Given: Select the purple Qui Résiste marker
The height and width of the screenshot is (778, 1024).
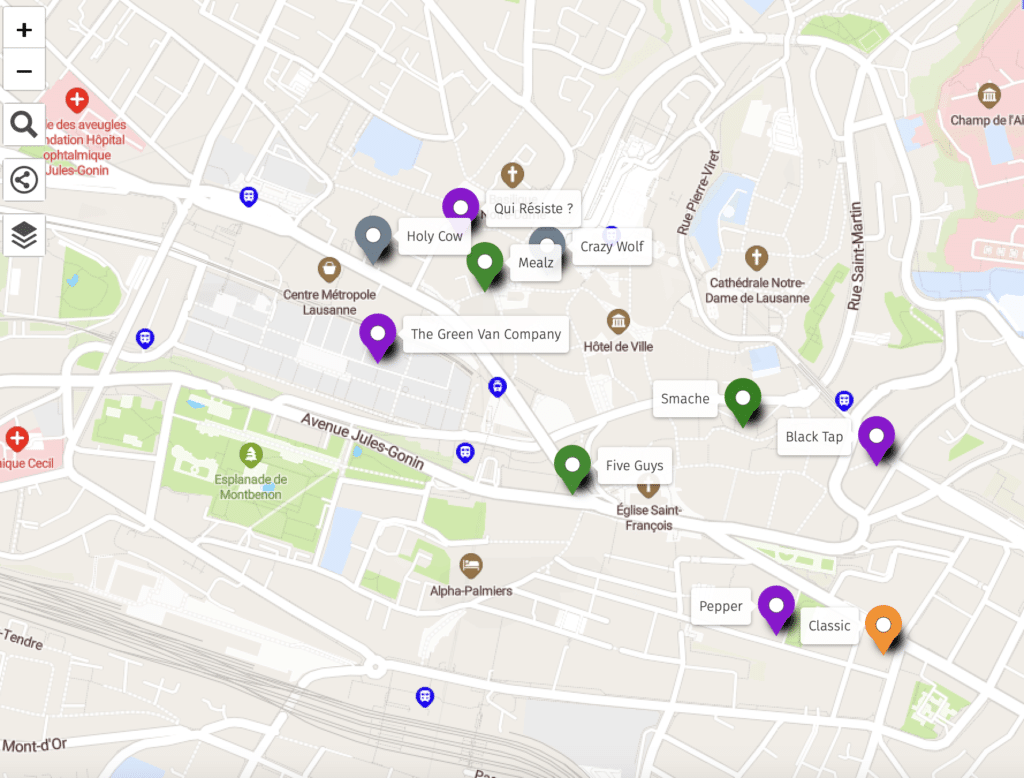Looking at the screenshot, I should click(x=460, y=210).
